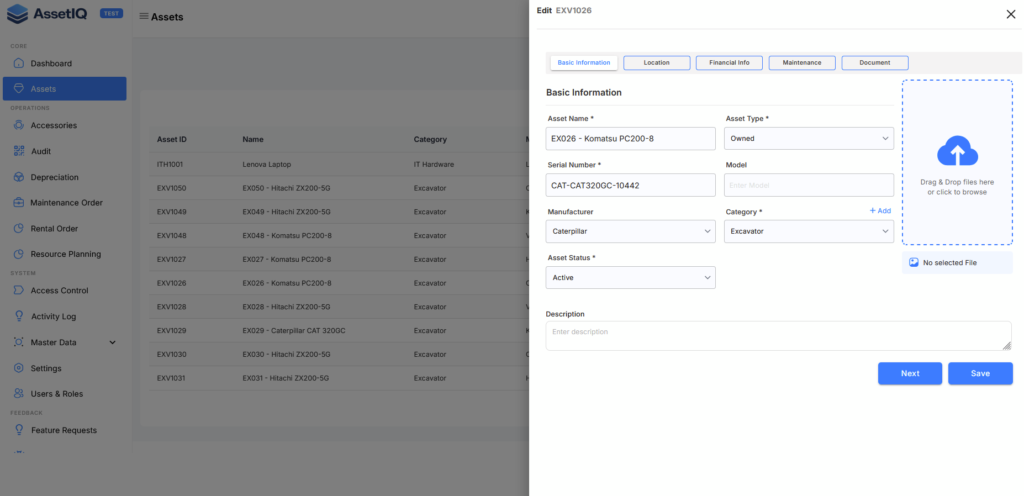
Task: Switch to the Maintenance tab
Action: [802, 63]
